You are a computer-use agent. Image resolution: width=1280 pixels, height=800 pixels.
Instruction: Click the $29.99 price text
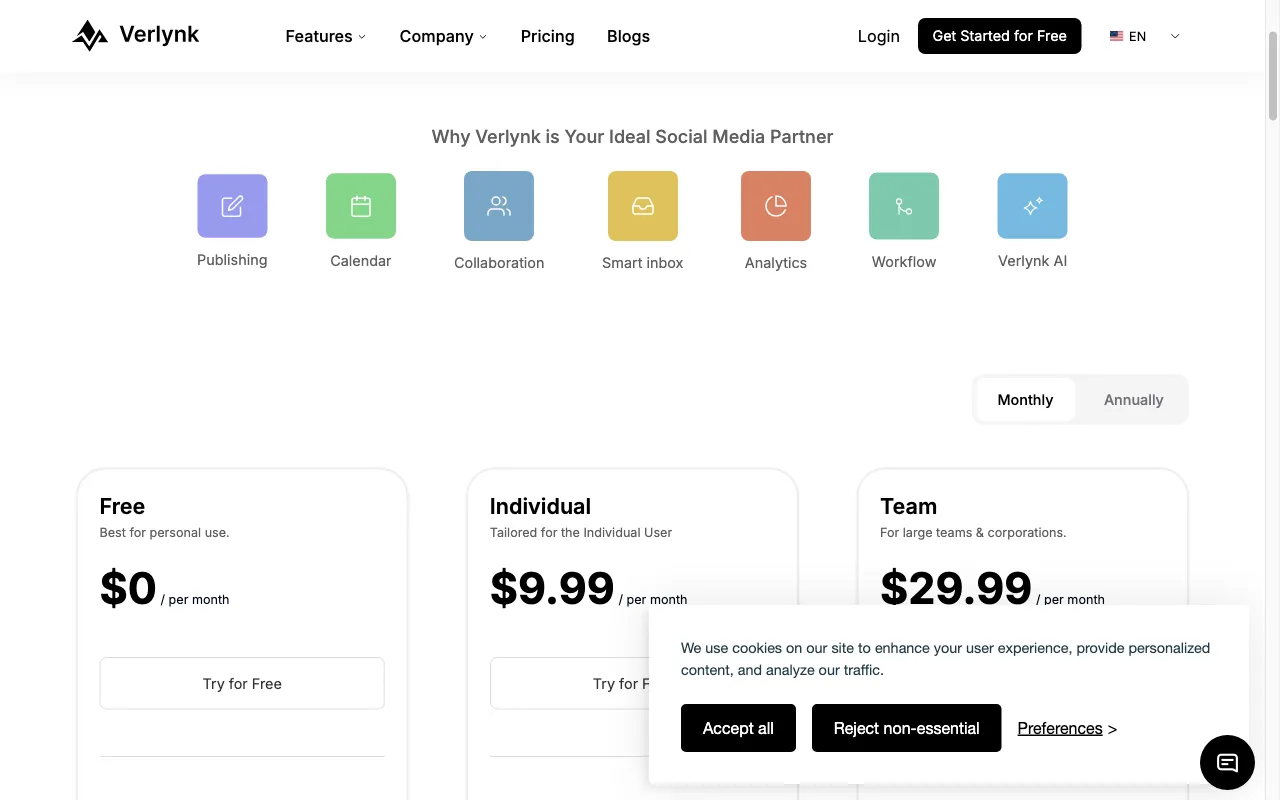click(956, 587)
